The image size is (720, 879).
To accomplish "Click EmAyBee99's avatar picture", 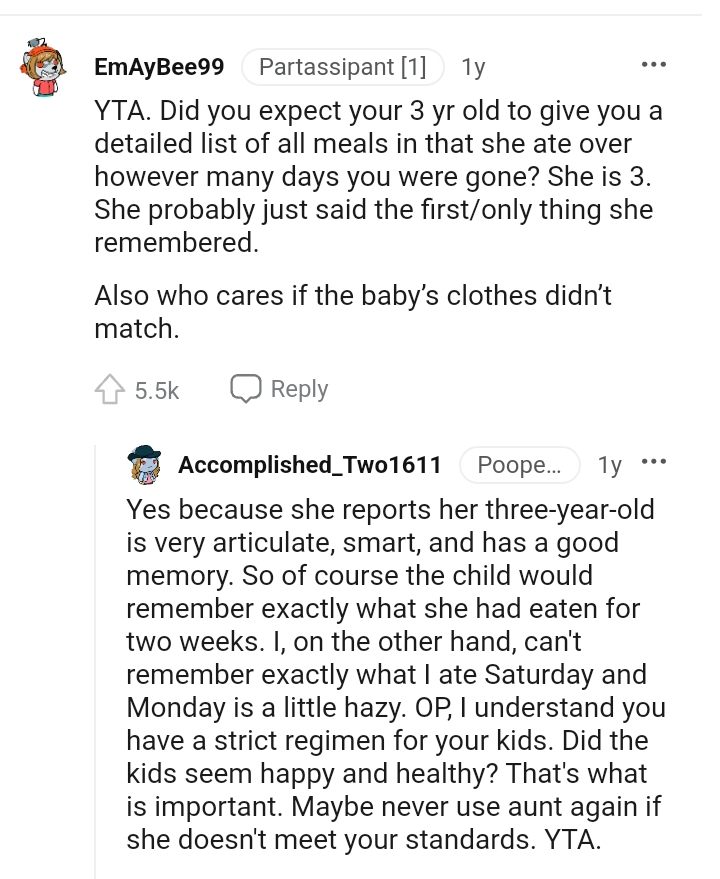I will point(44,67).
